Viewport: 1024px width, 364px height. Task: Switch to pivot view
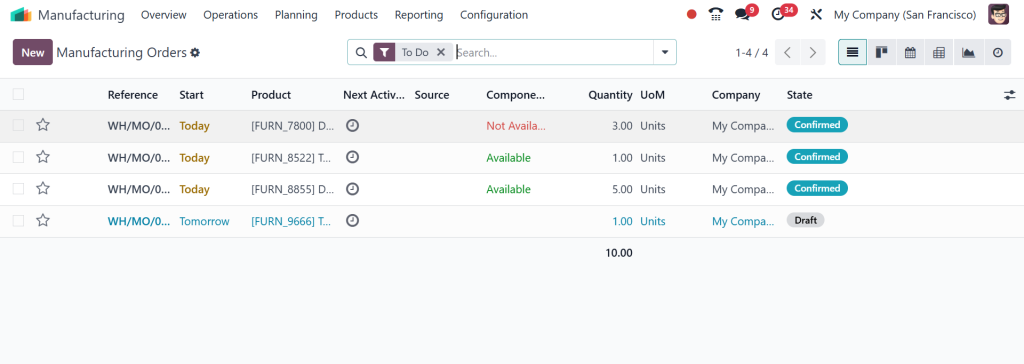[x=939, y=52]
